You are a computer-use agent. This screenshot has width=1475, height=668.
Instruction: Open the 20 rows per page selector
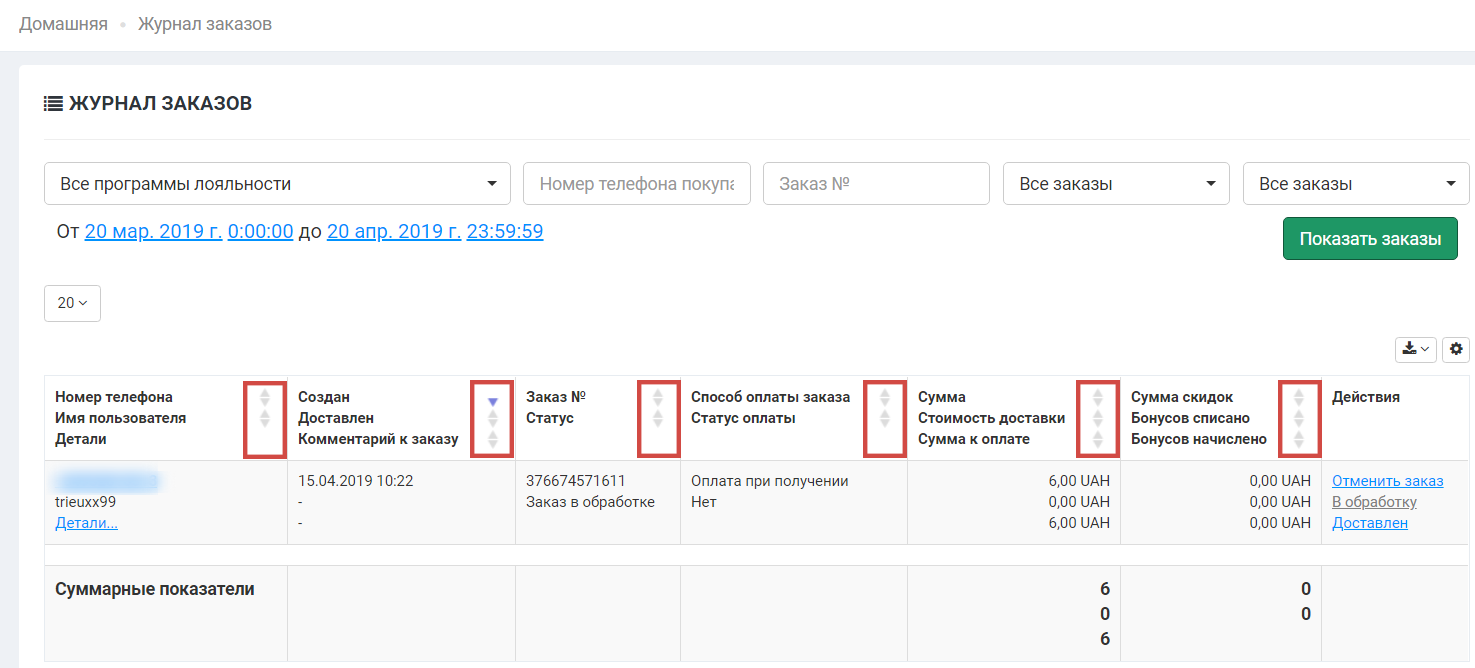tap(72, 303)
